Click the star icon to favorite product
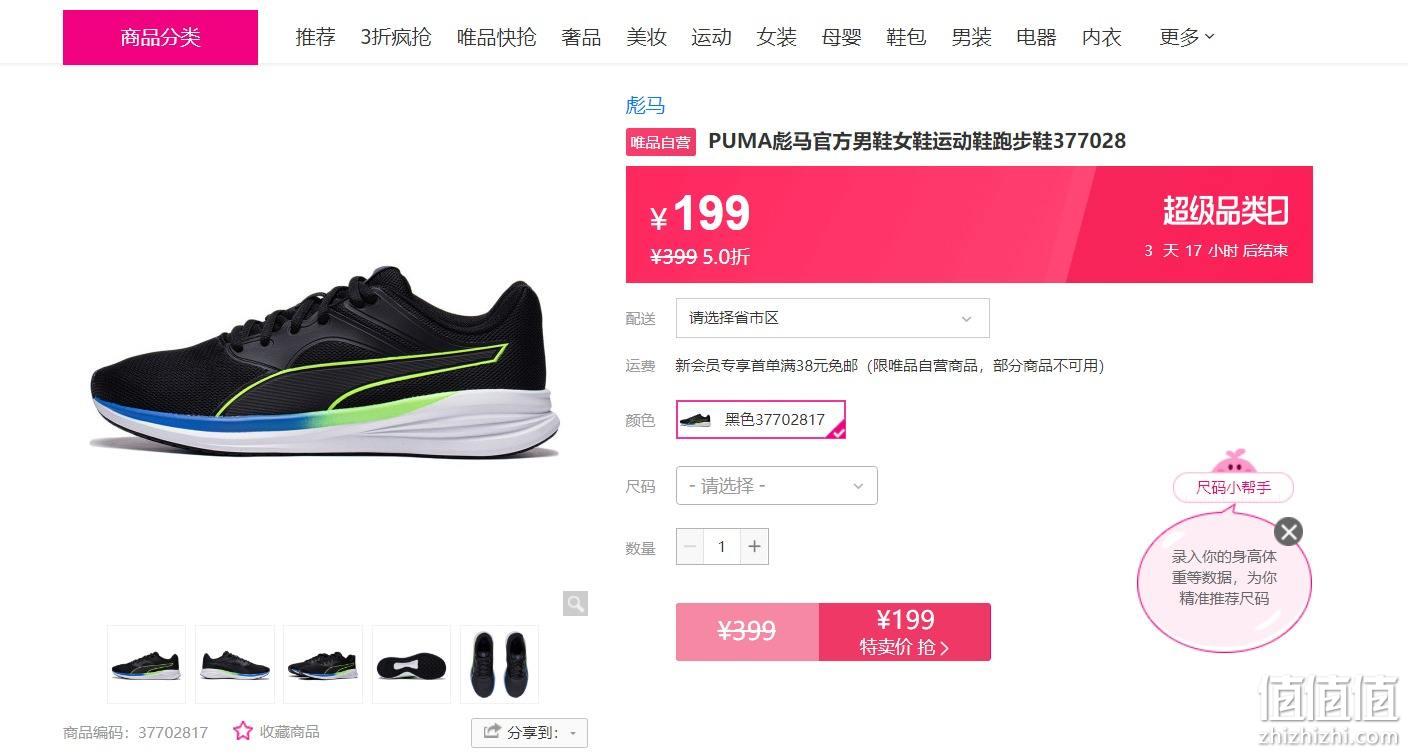Image resolution: width=1408 pixels, height=754 pixels. pyautogui.click(x=243, y=731)
